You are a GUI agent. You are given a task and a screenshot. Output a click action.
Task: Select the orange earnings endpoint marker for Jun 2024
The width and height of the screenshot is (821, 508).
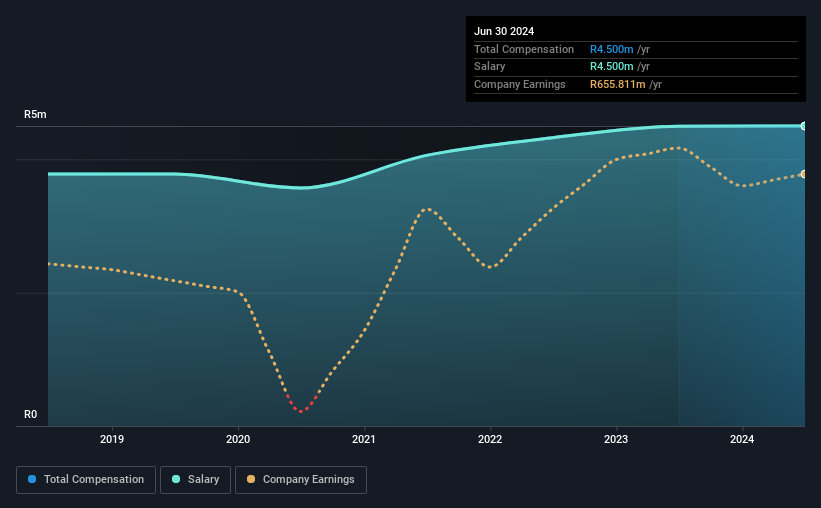click(803, 174)
